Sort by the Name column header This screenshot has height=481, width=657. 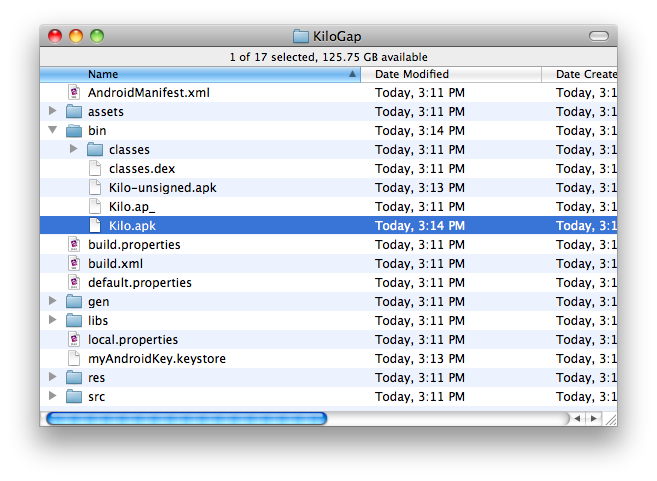coord(200,74)
